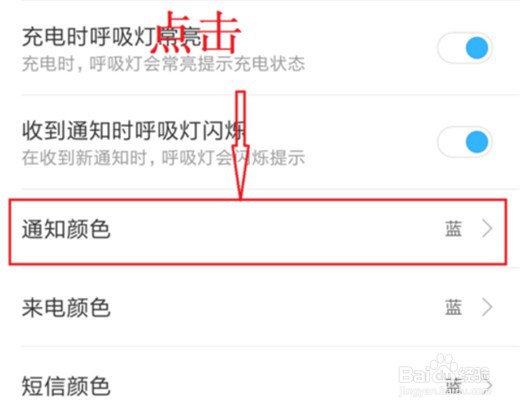Click the 蓝 value for 来电颜色

pos(454,307)
